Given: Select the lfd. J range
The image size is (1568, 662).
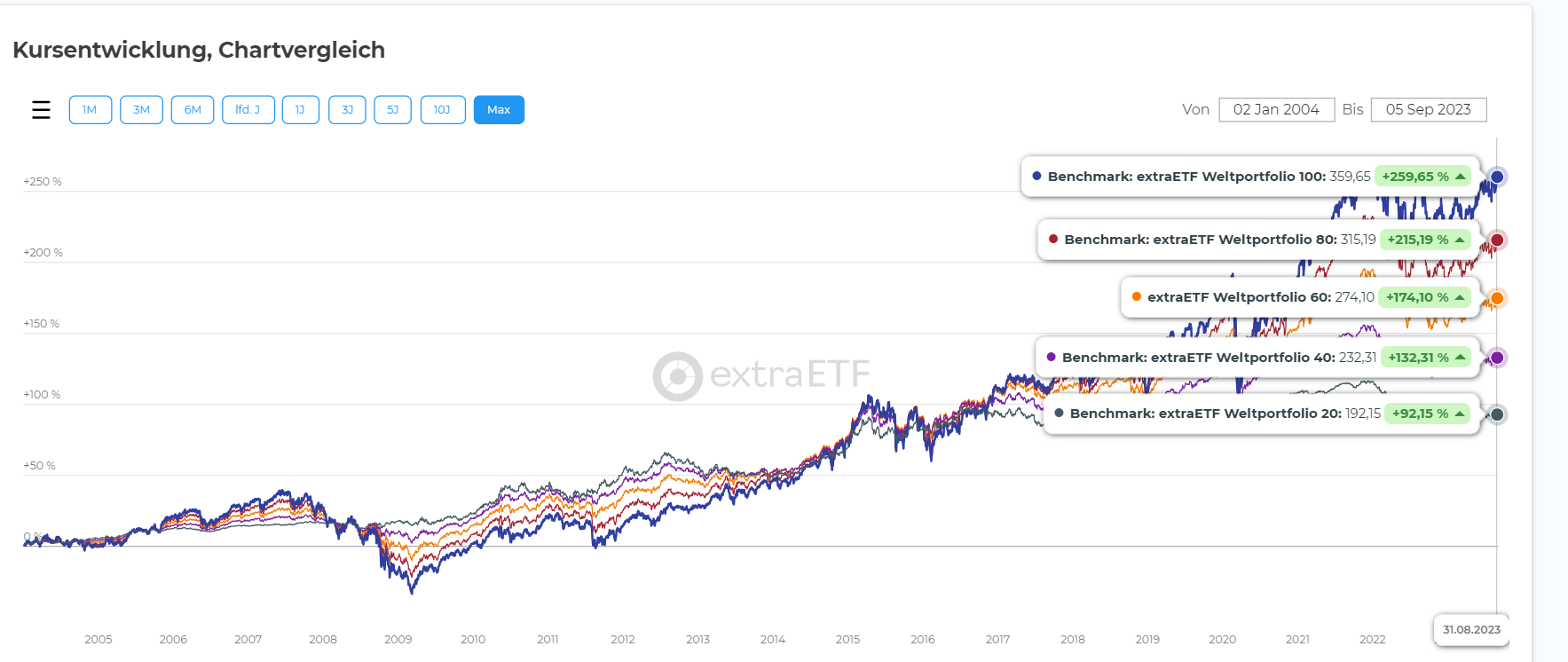Looking at the screenshot, I should 248,110.
